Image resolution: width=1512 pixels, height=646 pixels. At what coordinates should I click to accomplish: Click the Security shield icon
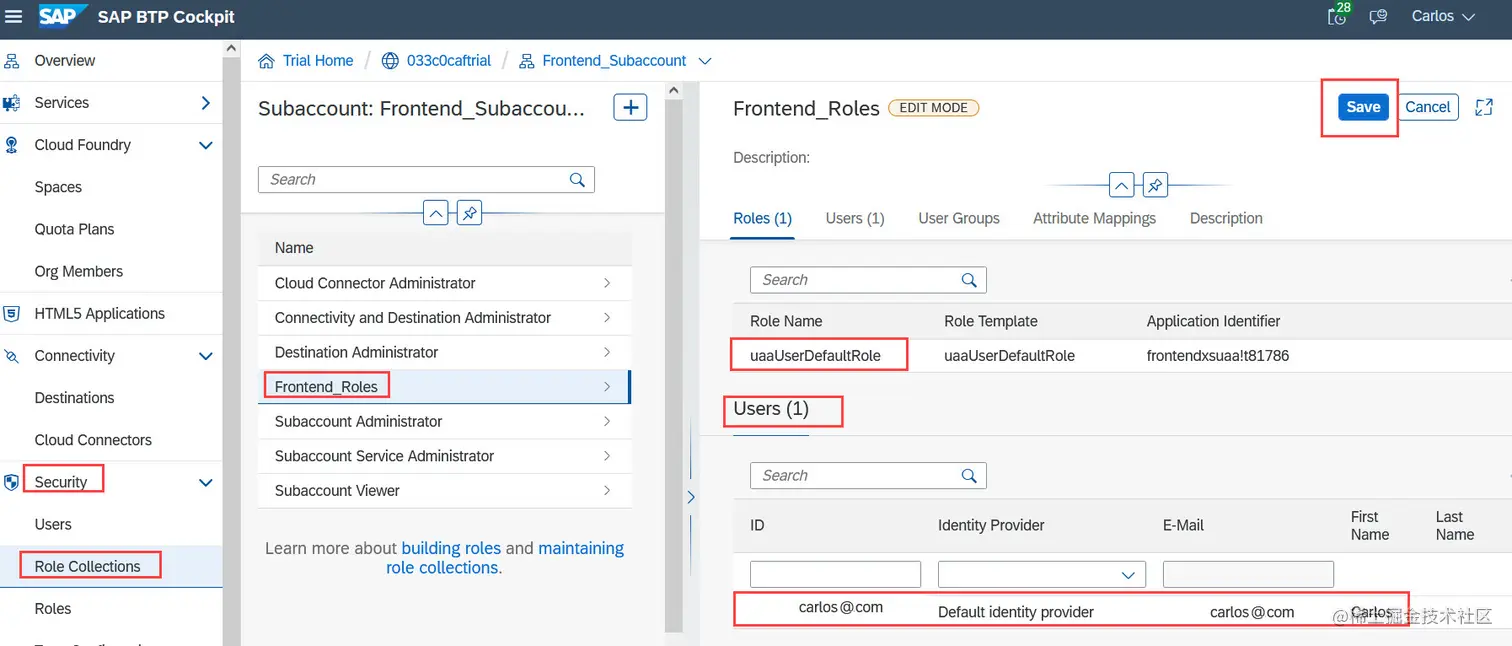click(x=12, y=482)
